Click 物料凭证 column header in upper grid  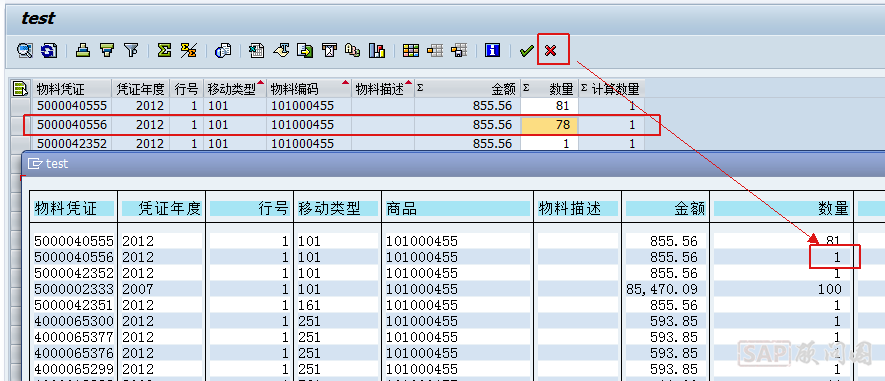point(72,89)
